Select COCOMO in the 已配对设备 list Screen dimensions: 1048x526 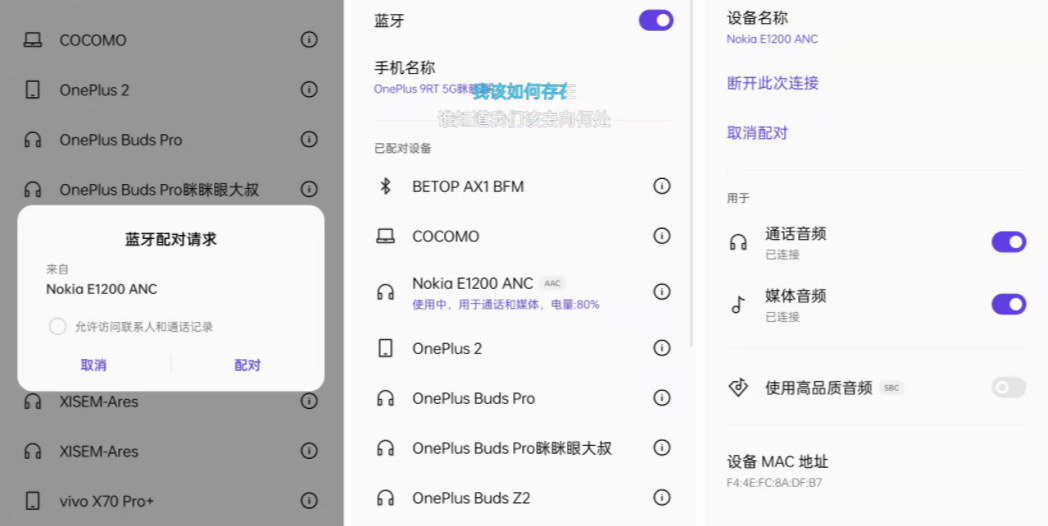(523, 236)
